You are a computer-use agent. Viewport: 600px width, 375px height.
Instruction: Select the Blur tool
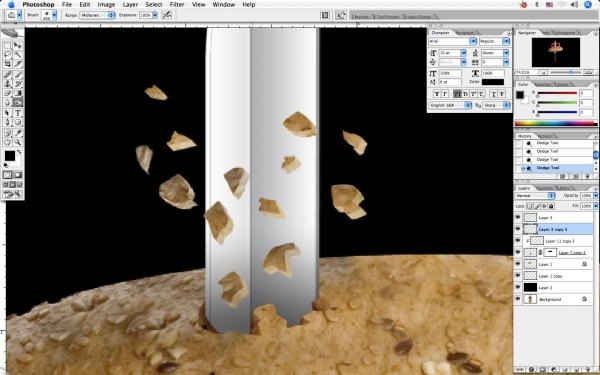tap(7, 102)
